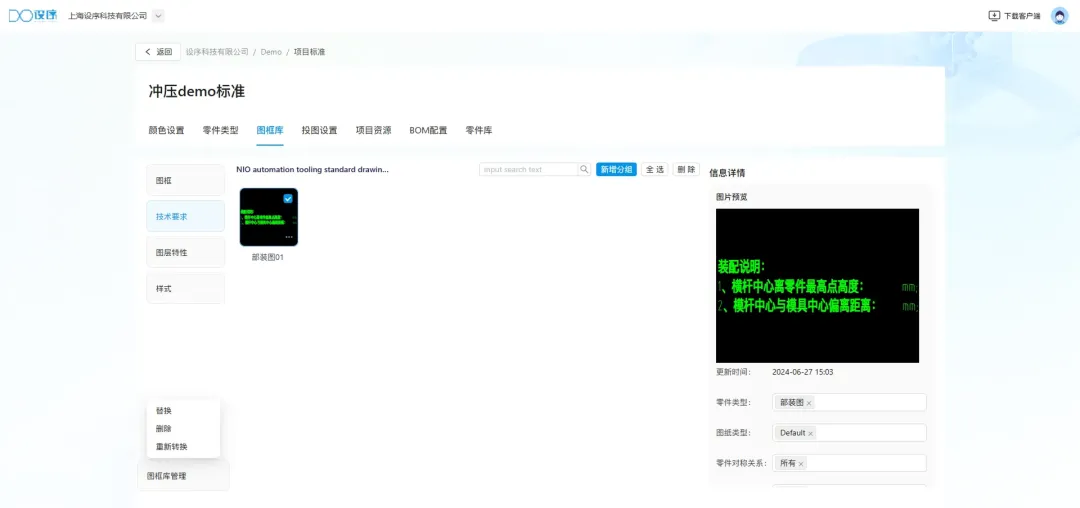Screen dimensions: 1080x508
Task: Select 技术要求 in the side list
Action: pyautogui.click(x=185, y=216)
